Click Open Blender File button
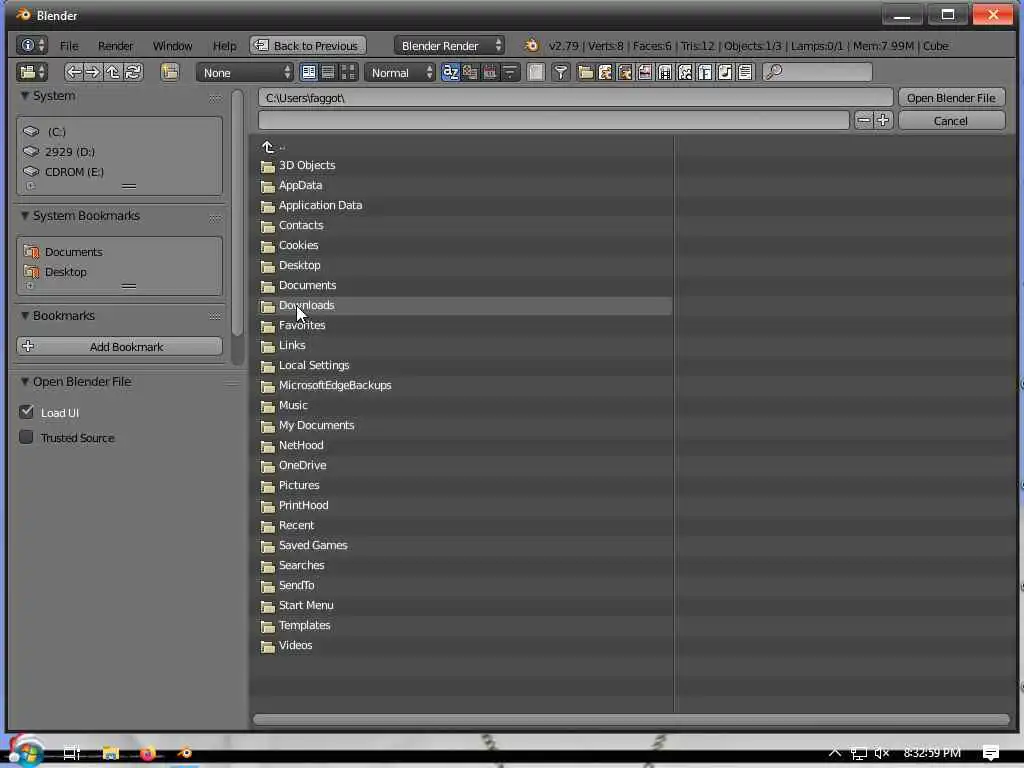This screenshot has height=768, width=1024. pyautogui.click(x=951, y=97)
